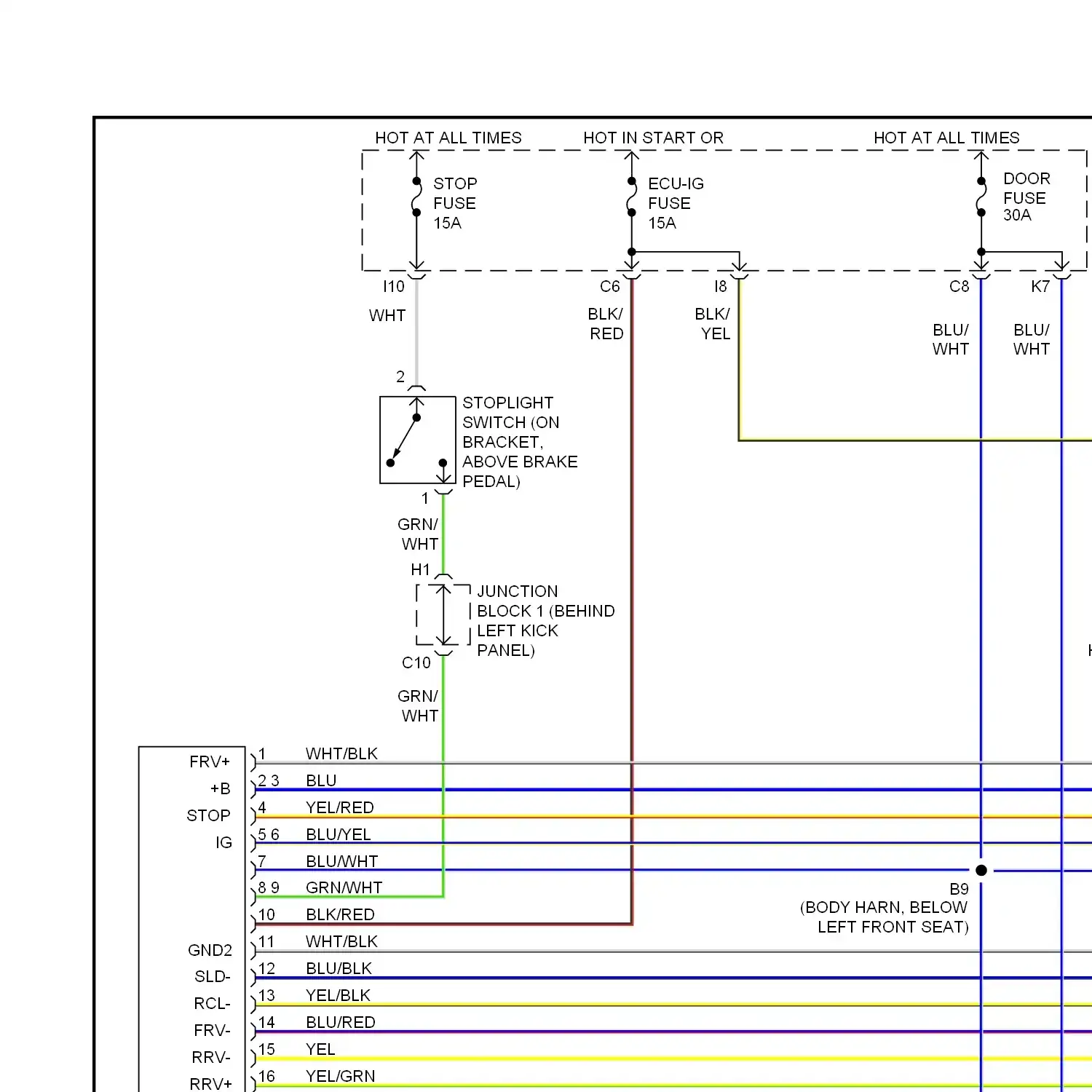Click the RRV+ terminal name

point(210,1083)
